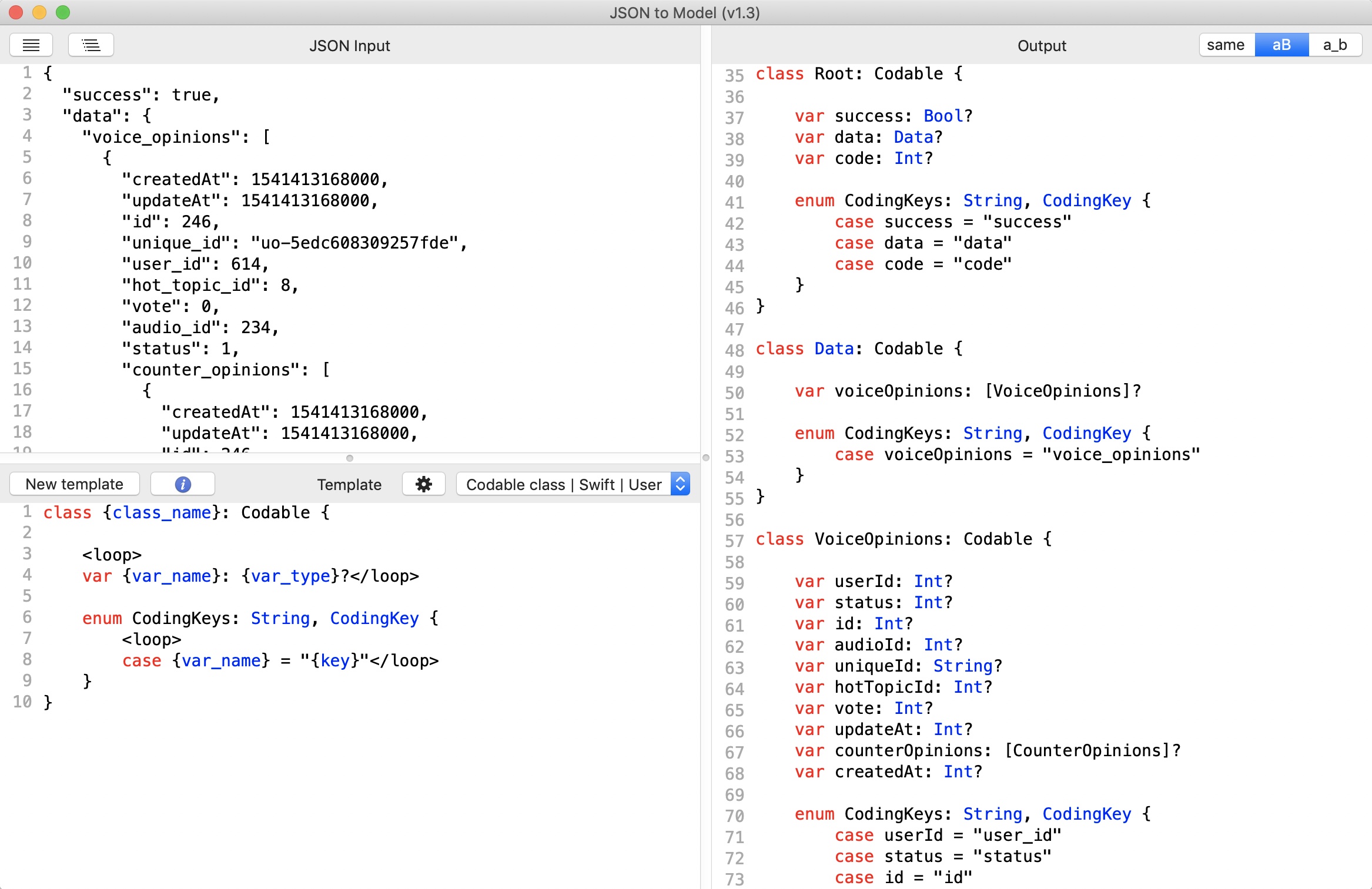
Task: Click the New template button
Action: point(75,484)
